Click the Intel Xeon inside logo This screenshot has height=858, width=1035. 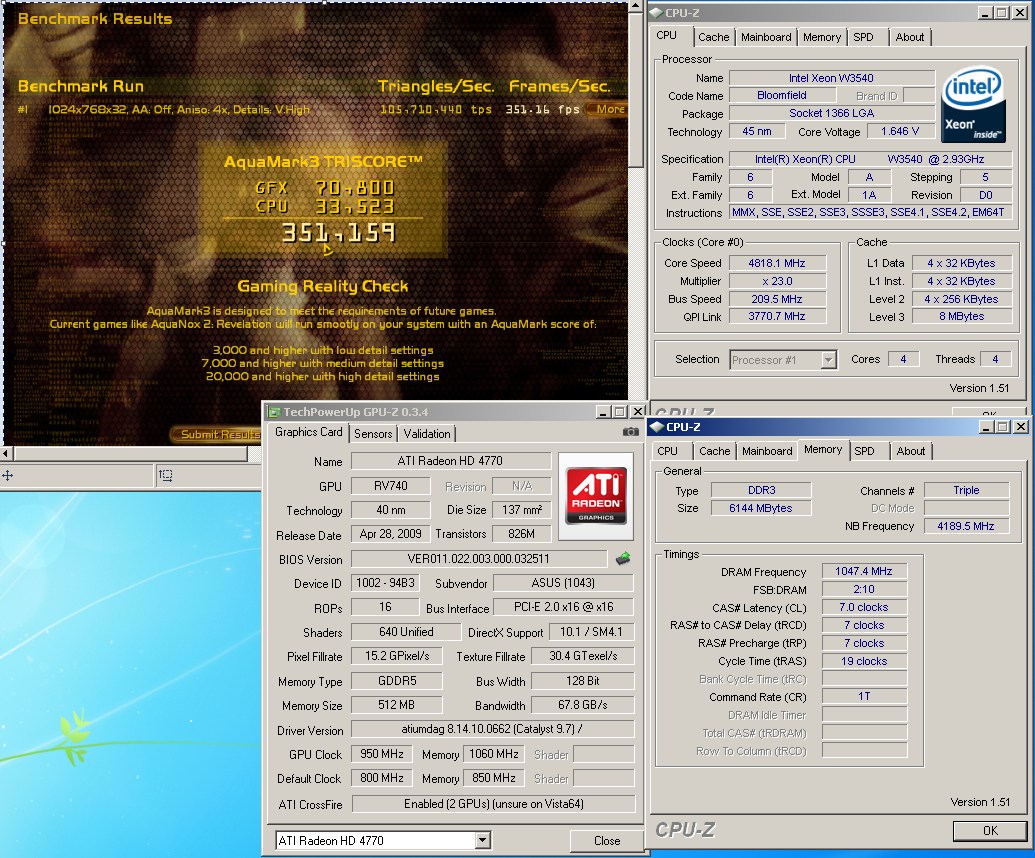point(973,104)
